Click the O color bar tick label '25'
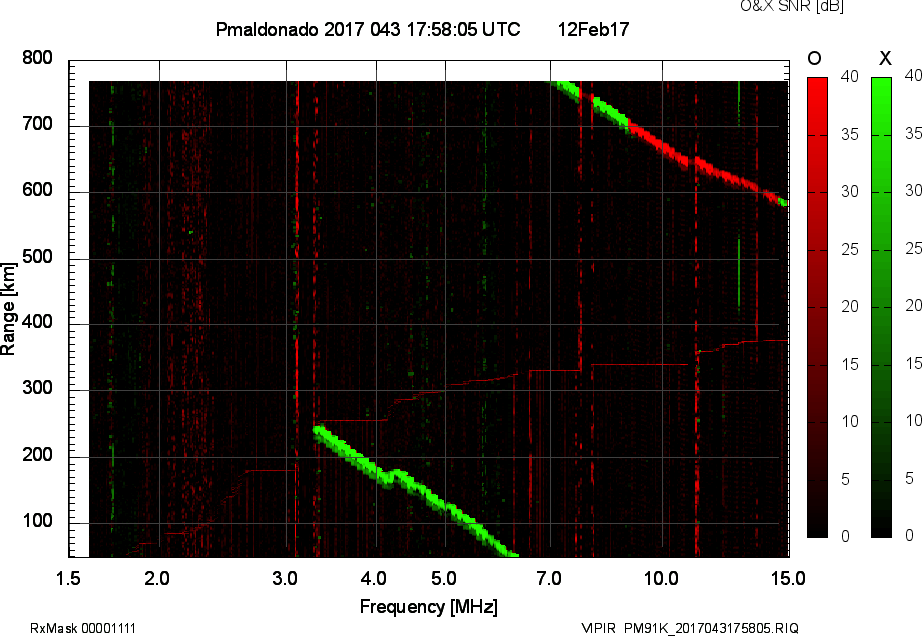The image size is (922, 636). pos(849,250)
